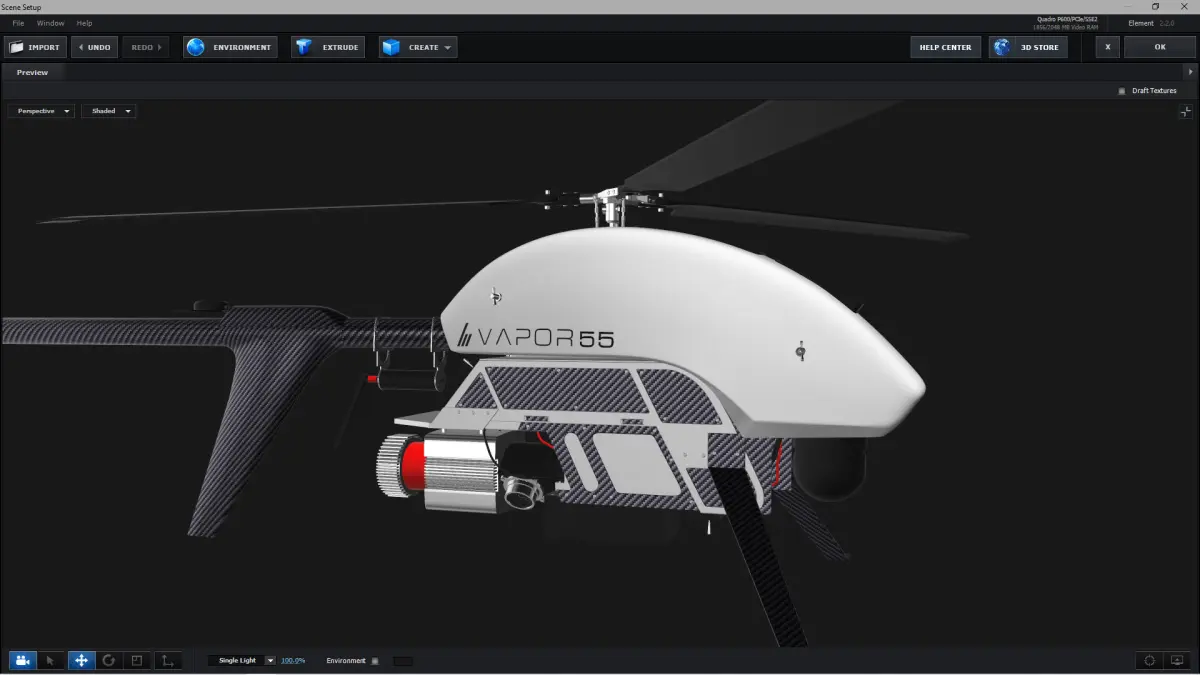Select the Preview tab
Viewport: 1200px width, 675px height.
(x=32, y=72)
